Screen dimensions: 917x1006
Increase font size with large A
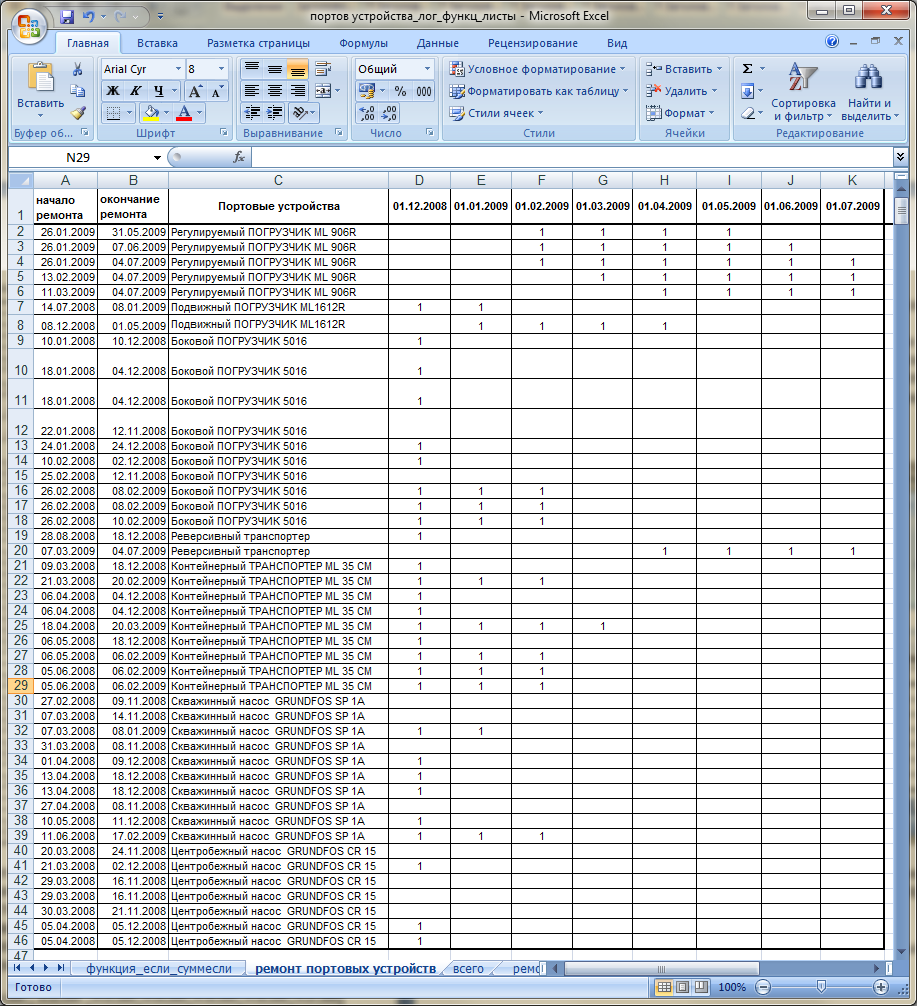[x=195, y=91]
